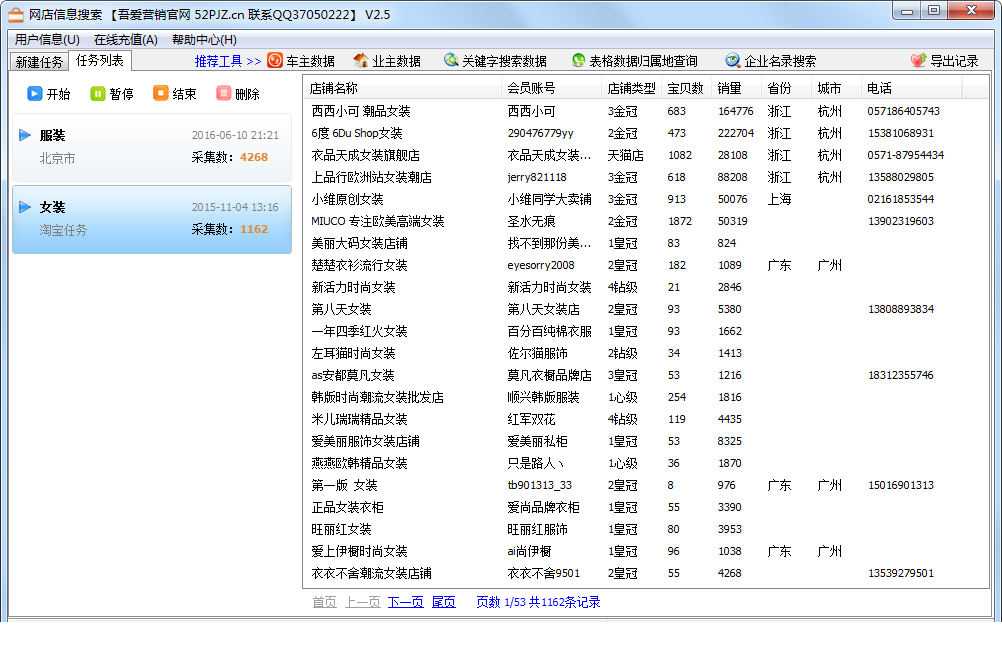Pause the task with 暂停 icon
This screenshot has height=645, width=1002.
98,94
